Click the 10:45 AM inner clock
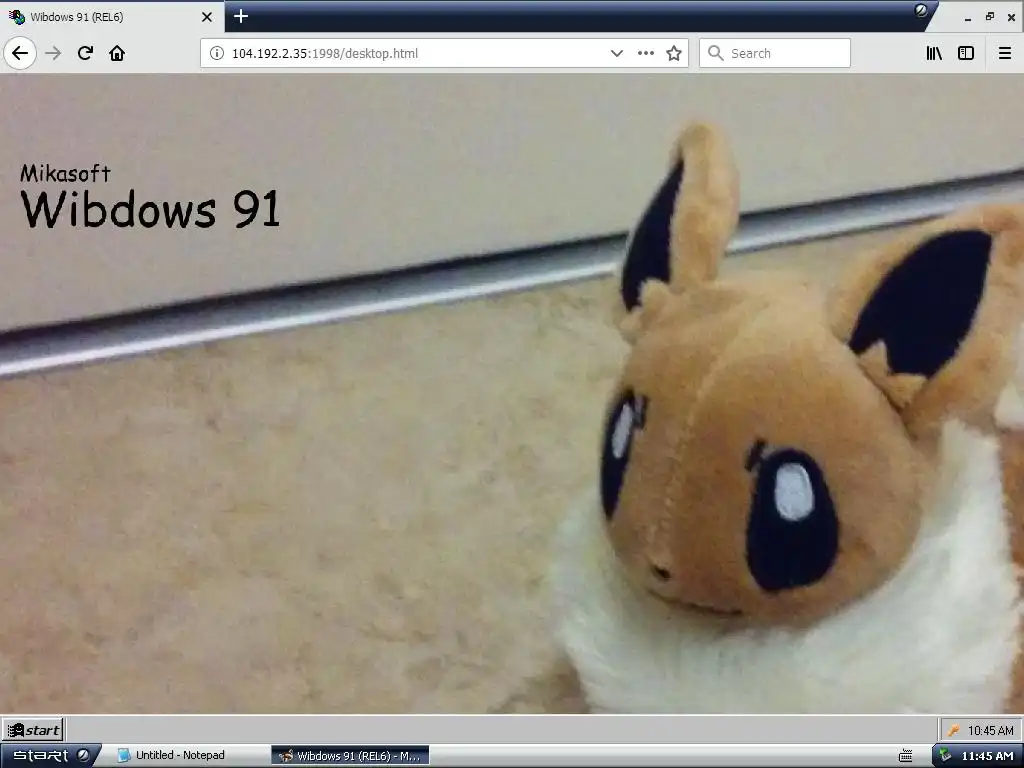The height and width of the screenshot is (768, 1024). click(x=991, y=730)
